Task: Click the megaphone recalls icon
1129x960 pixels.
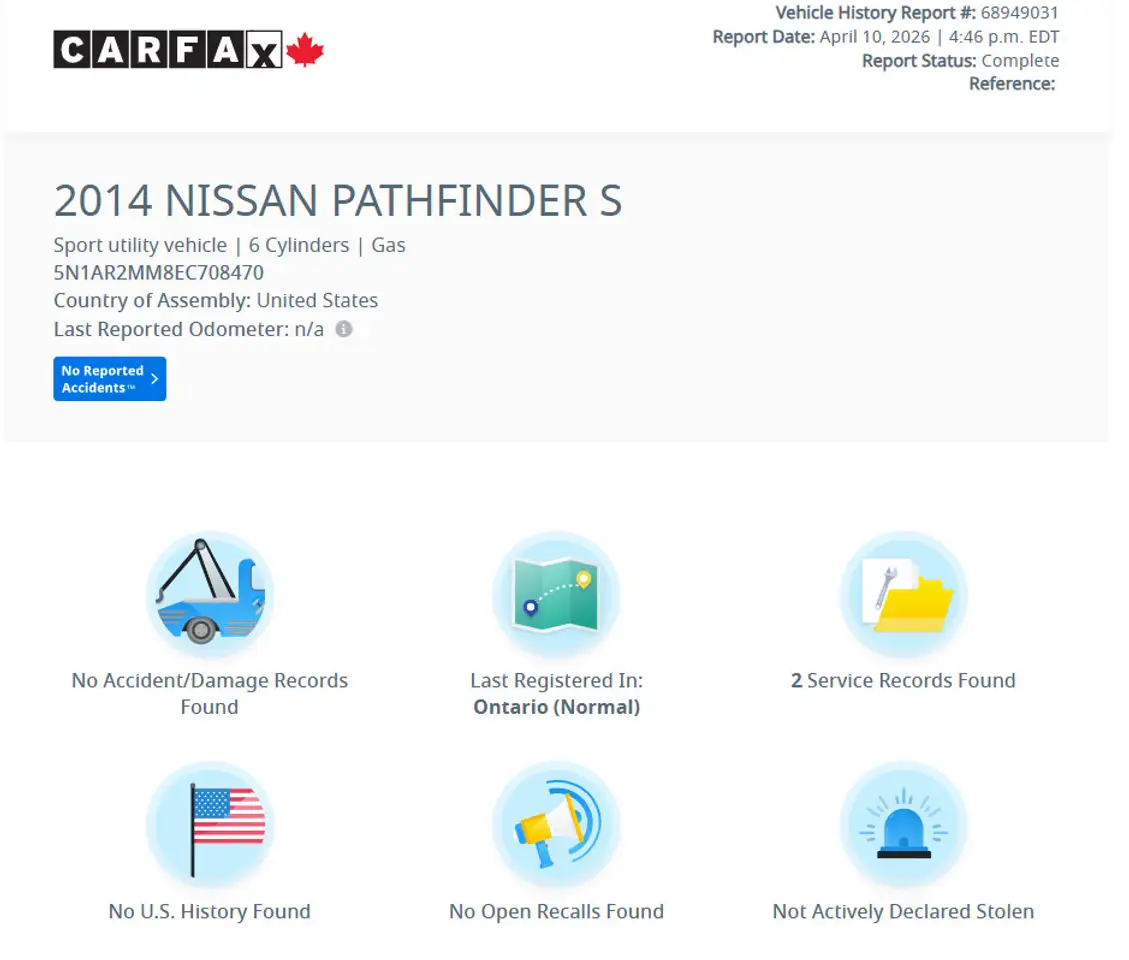Action: coord(557,825)
